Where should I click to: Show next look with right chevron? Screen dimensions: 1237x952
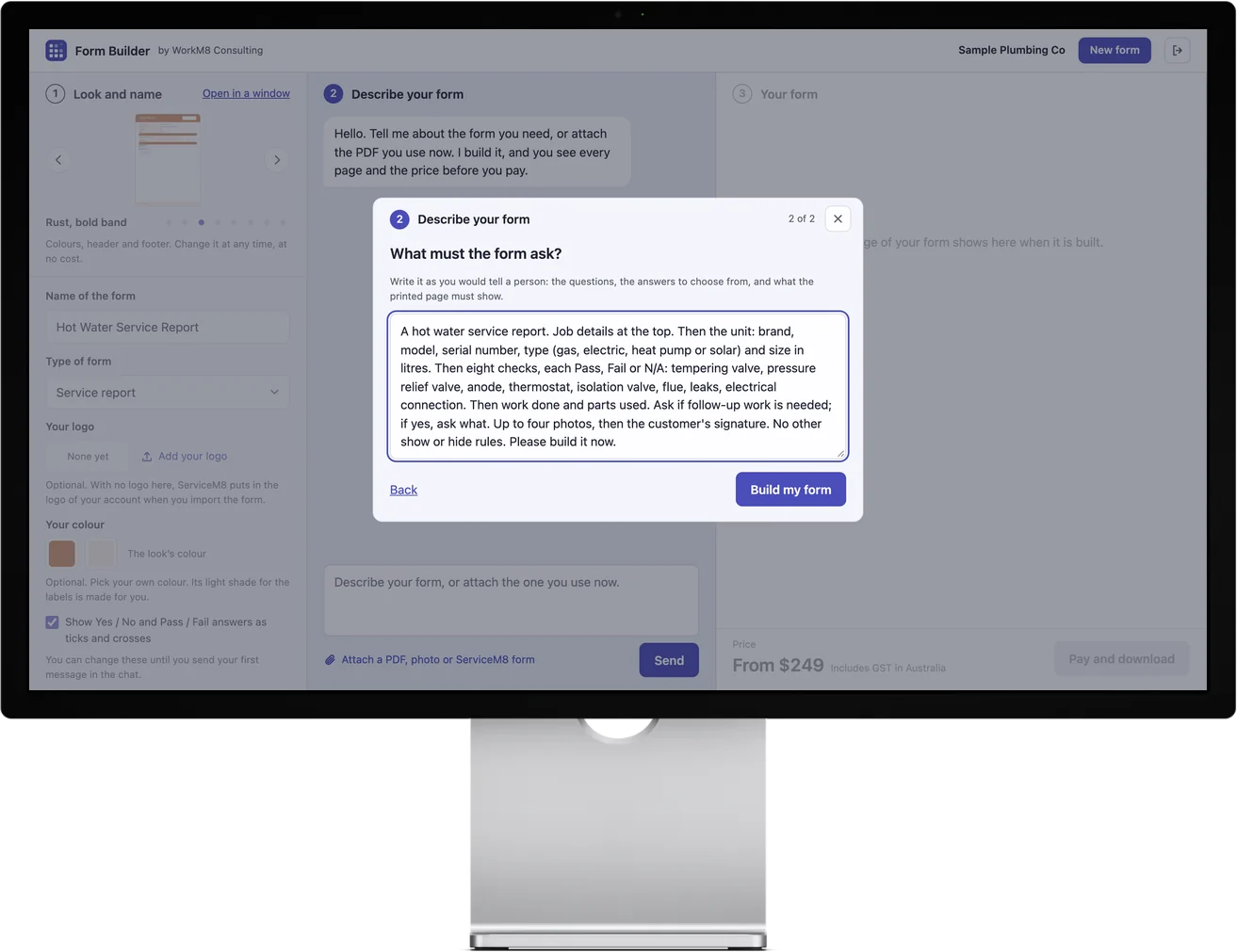tap(277, 160)
